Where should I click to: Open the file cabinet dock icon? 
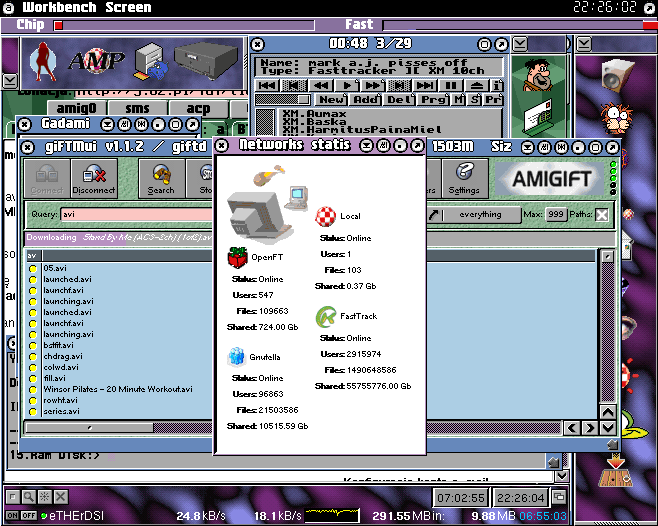point(151,61)
